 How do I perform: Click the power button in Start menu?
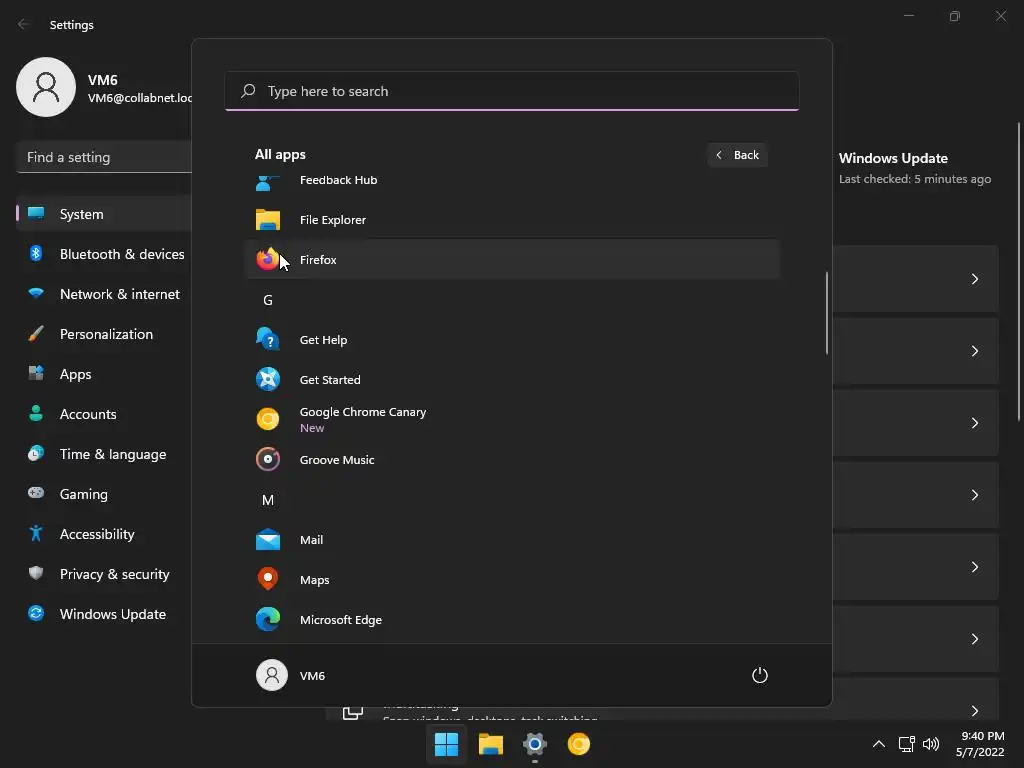(760, 675)
